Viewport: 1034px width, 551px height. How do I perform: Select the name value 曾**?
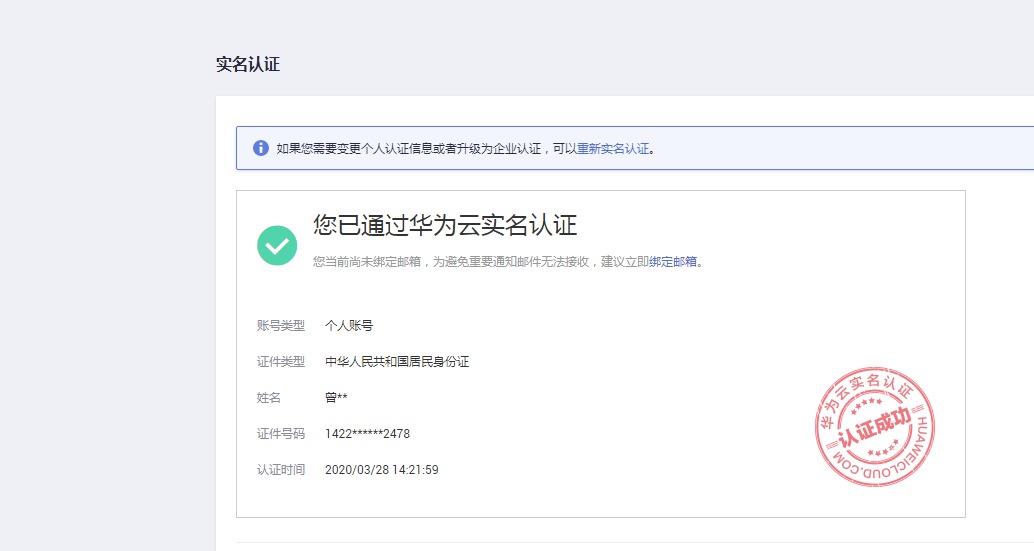coord(336,397)
